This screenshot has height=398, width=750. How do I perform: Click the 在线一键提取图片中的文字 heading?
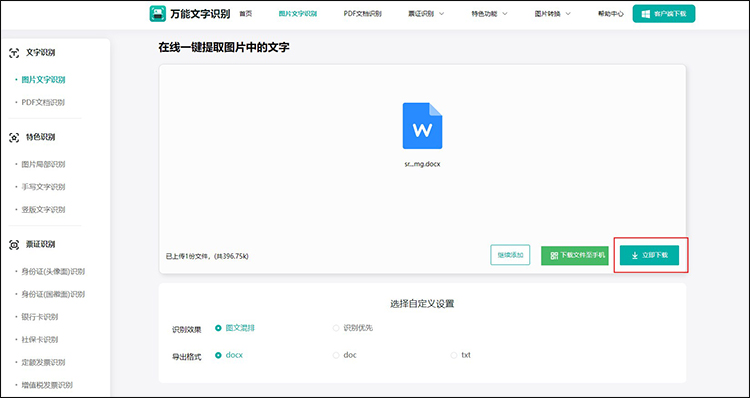(224, 47)
